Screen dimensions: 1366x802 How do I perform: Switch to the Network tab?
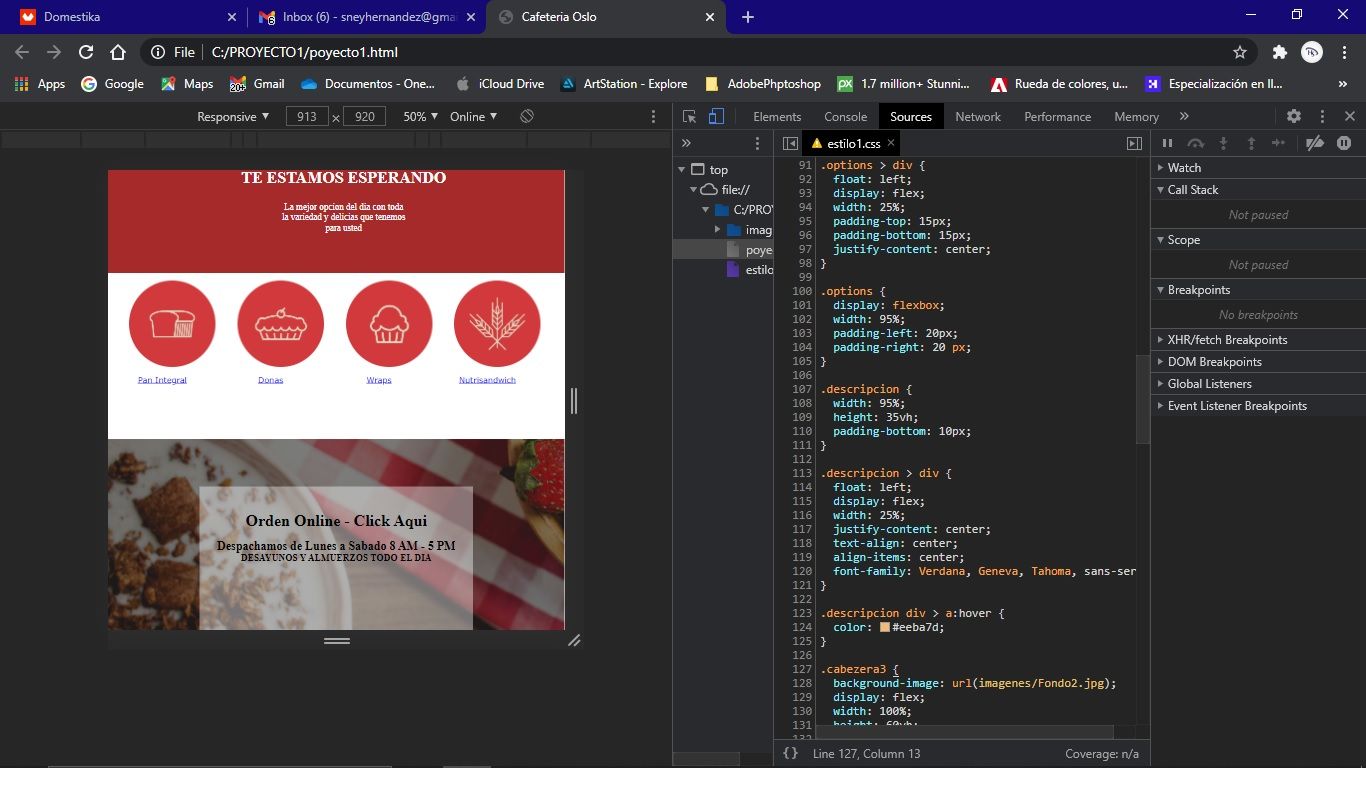(977, 116)
